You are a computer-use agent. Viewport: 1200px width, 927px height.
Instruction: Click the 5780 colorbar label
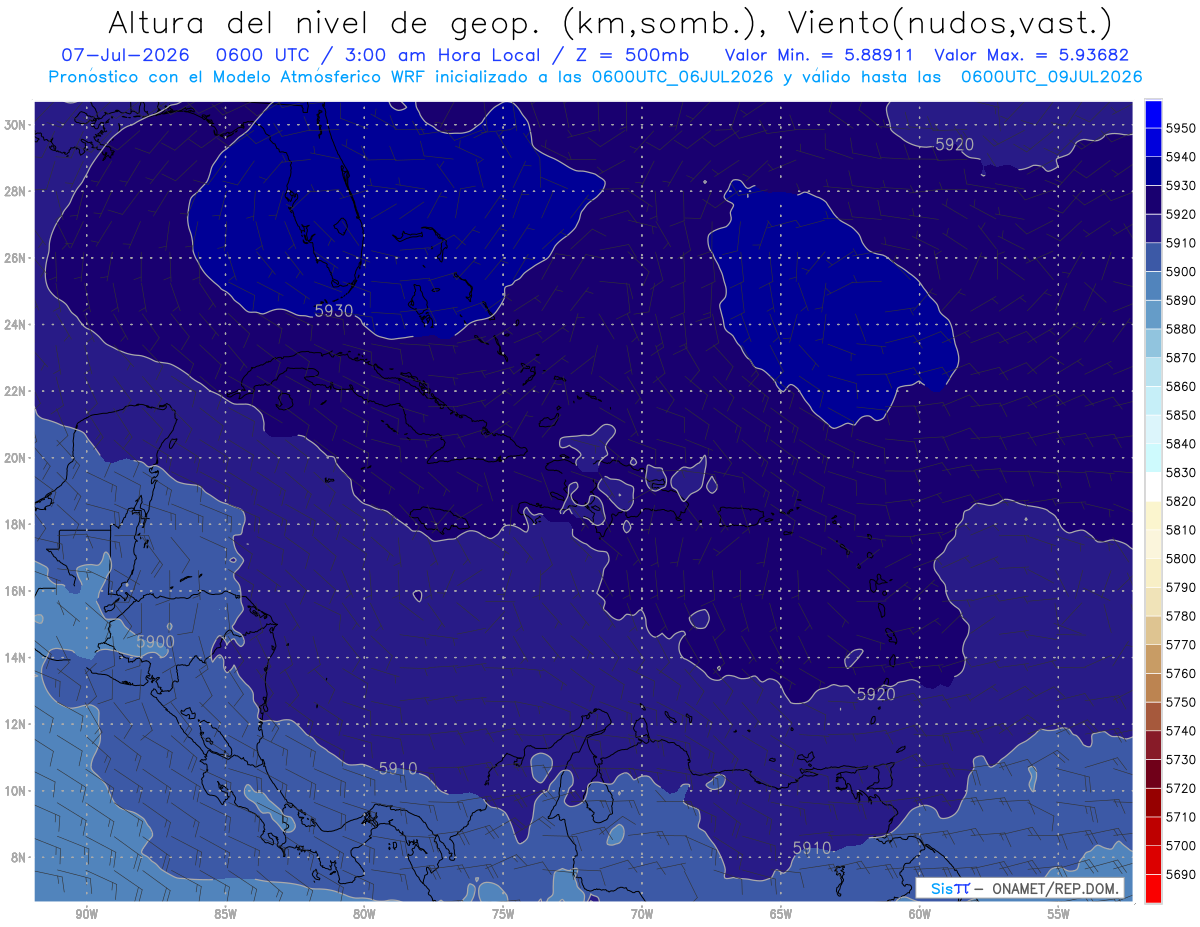click(x=1181, y=616)
